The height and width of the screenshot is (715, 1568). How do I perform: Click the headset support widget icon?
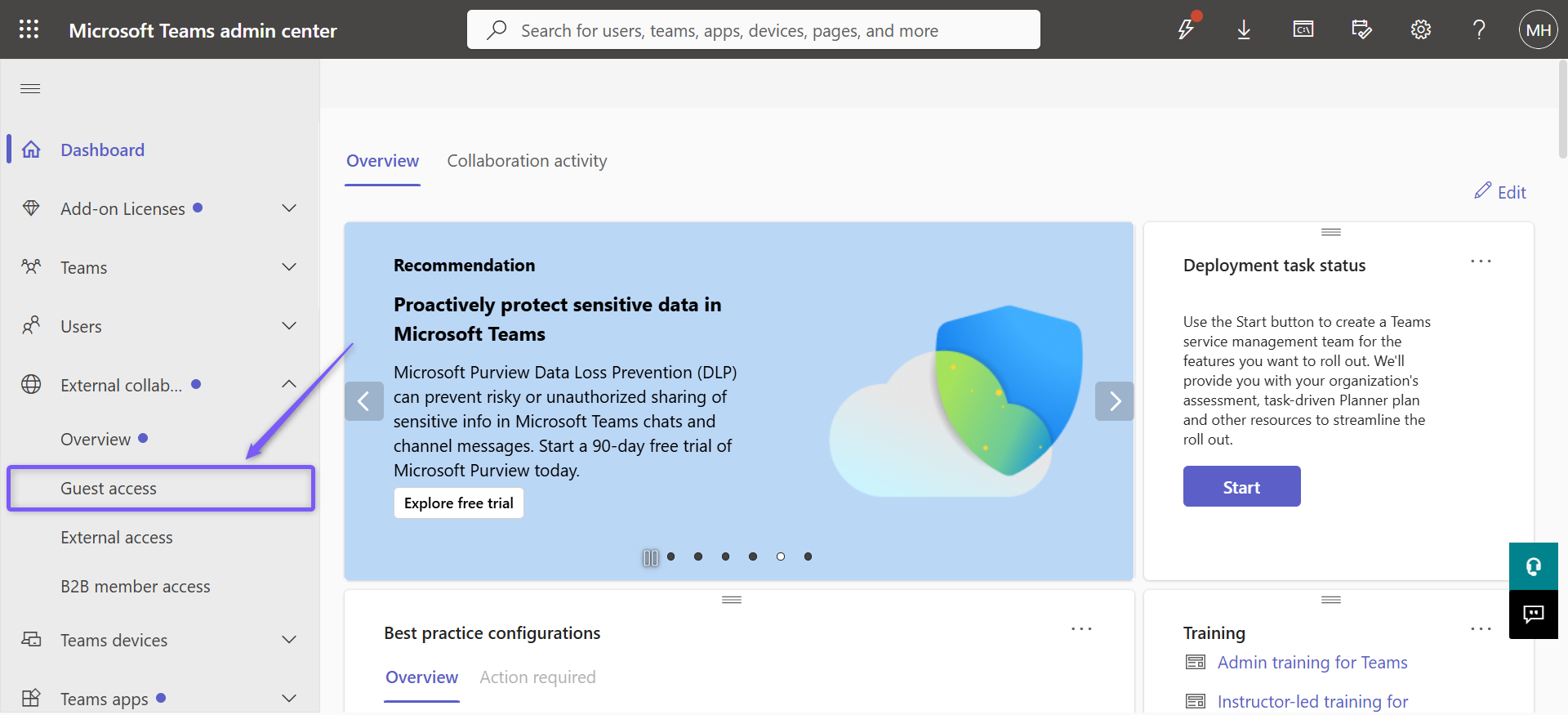point(1534,566)
